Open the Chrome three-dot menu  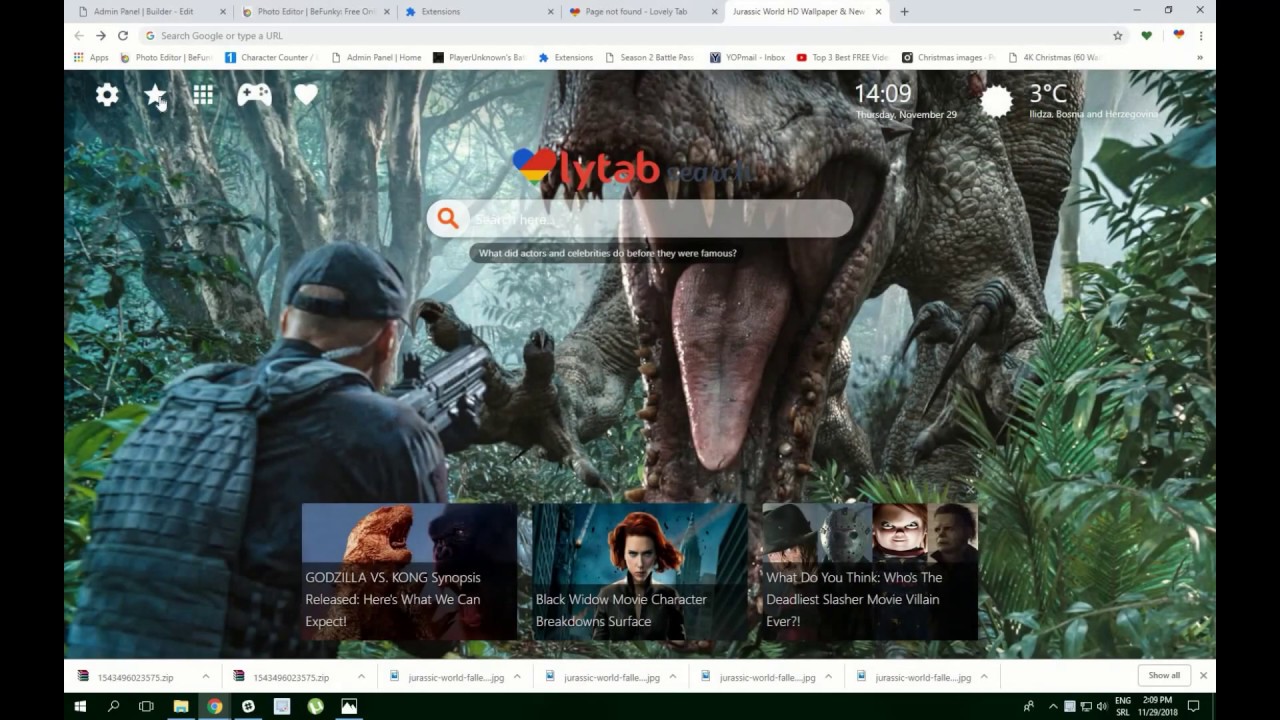pos(1201,35)
